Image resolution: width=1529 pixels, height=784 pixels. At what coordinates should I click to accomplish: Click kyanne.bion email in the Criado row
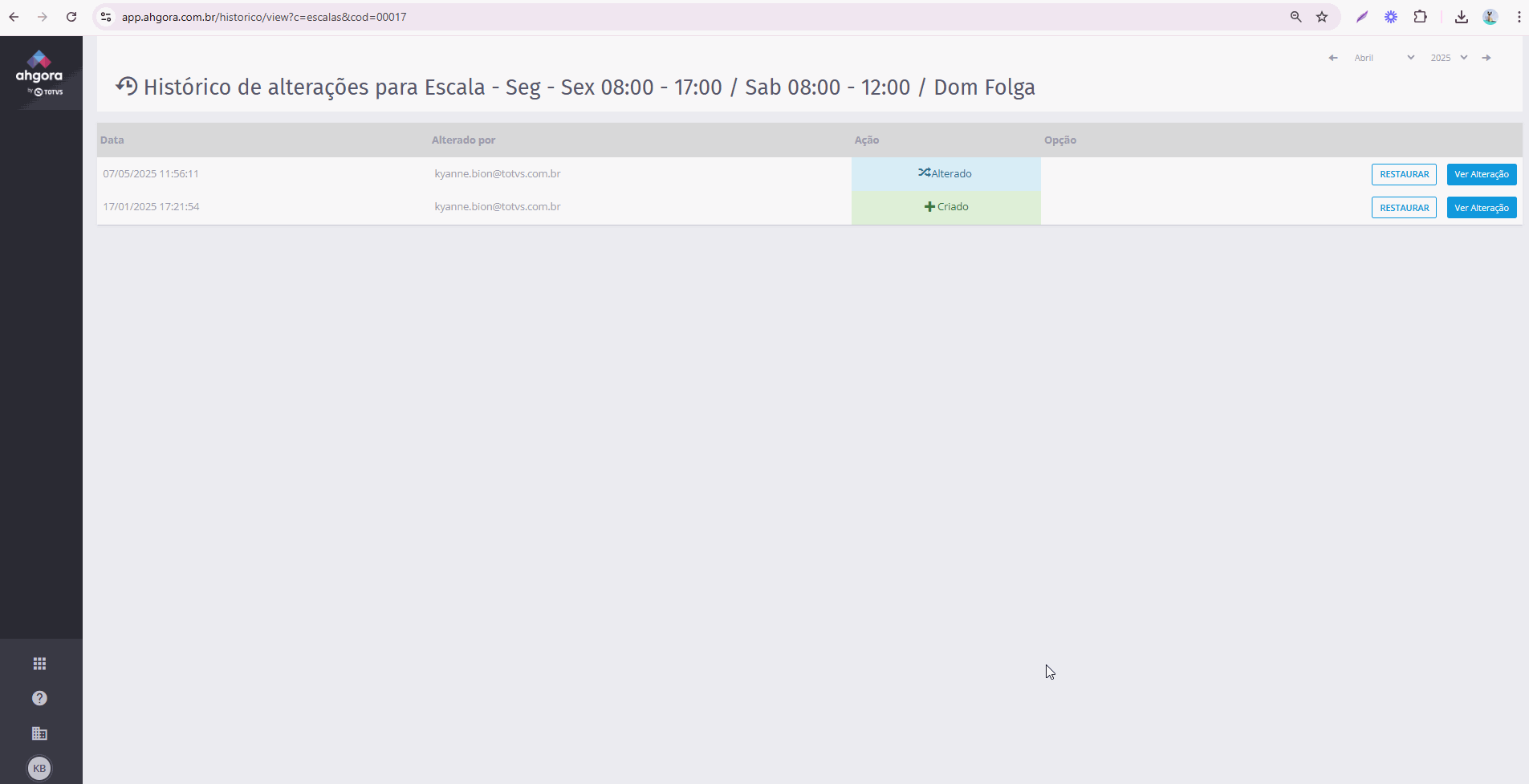[498, 206]
